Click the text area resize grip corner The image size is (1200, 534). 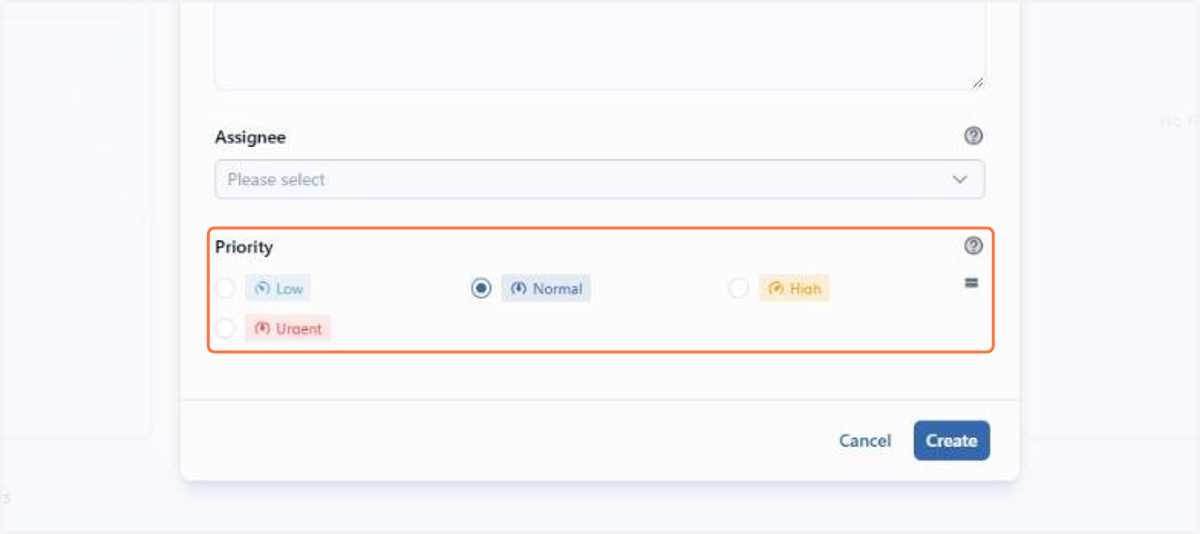tap(977, 82)
